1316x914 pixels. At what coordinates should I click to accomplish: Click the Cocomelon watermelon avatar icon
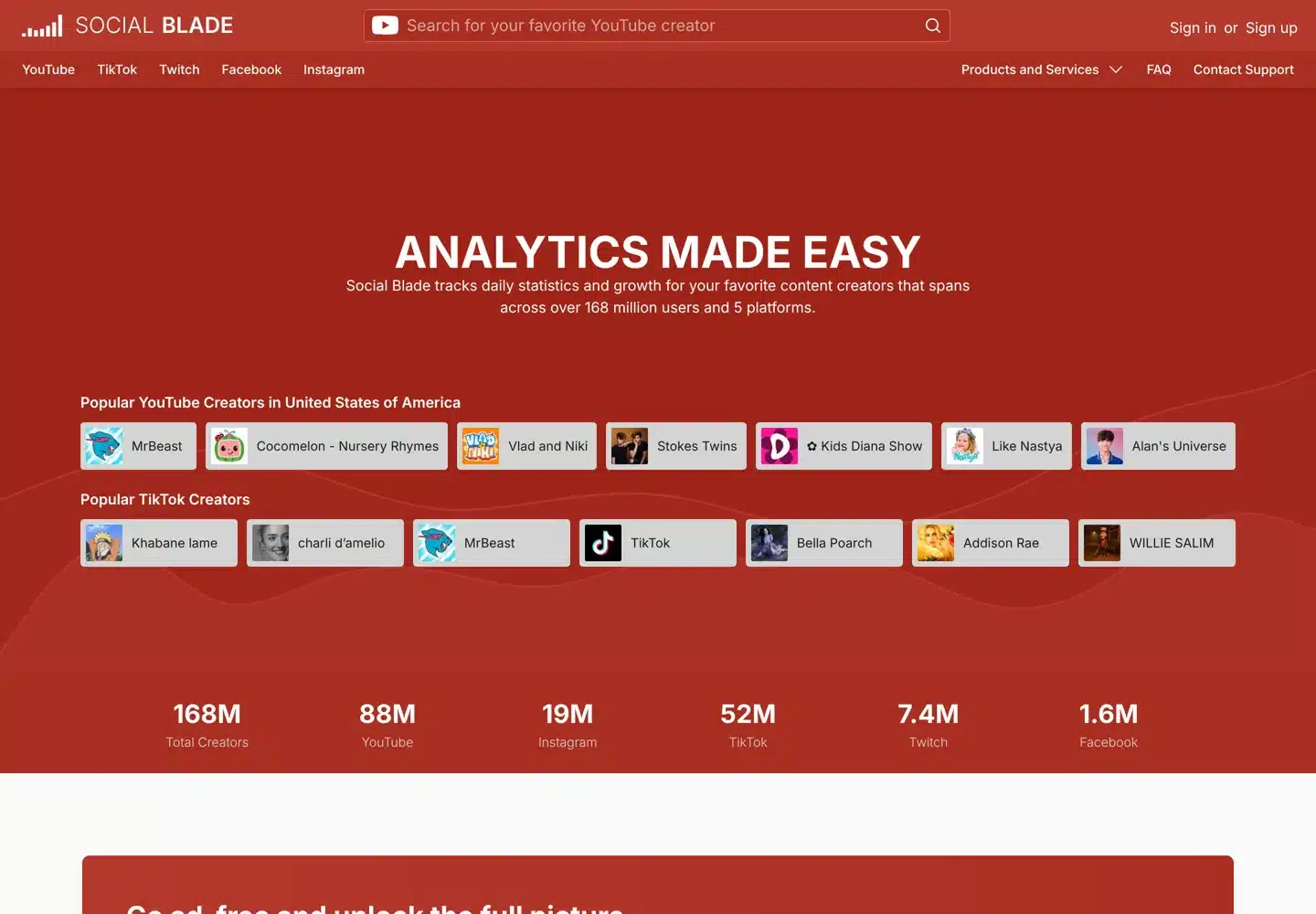click(x=229, y=446)
